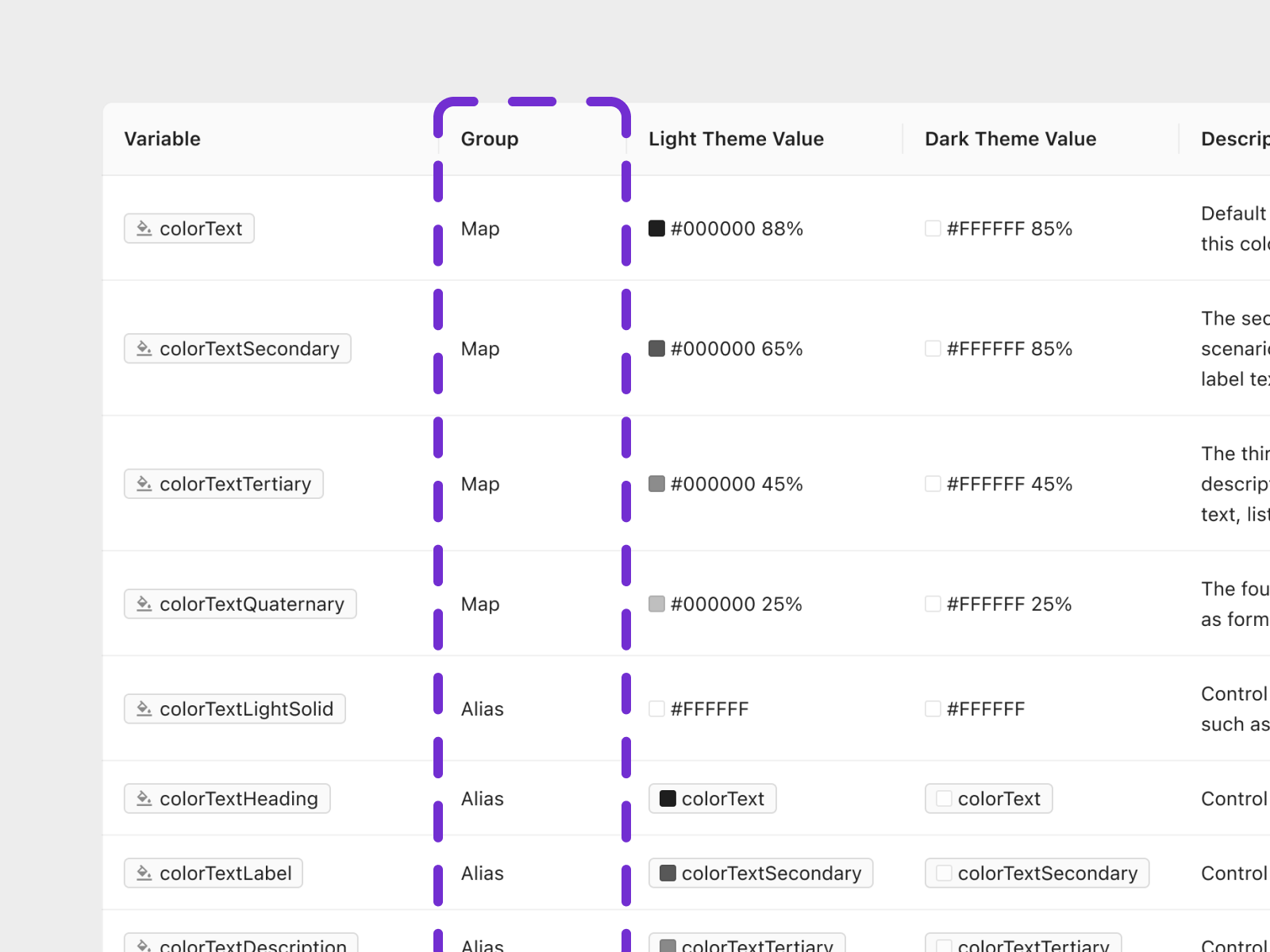
Task: Toggle the white swatch beside #FFFFFF 25%
Action: [x=932, y=604]
